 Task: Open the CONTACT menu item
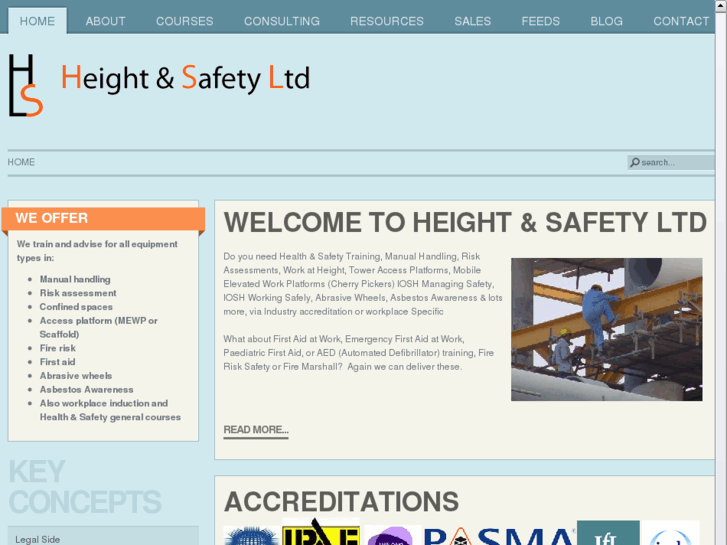[681, 21]
